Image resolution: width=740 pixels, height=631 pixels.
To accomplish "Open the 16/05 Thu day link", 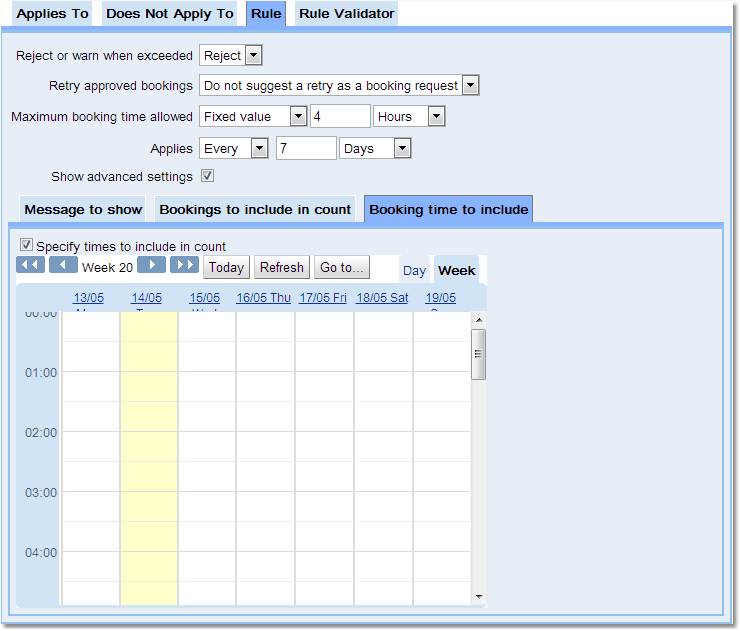I will 263,298.
